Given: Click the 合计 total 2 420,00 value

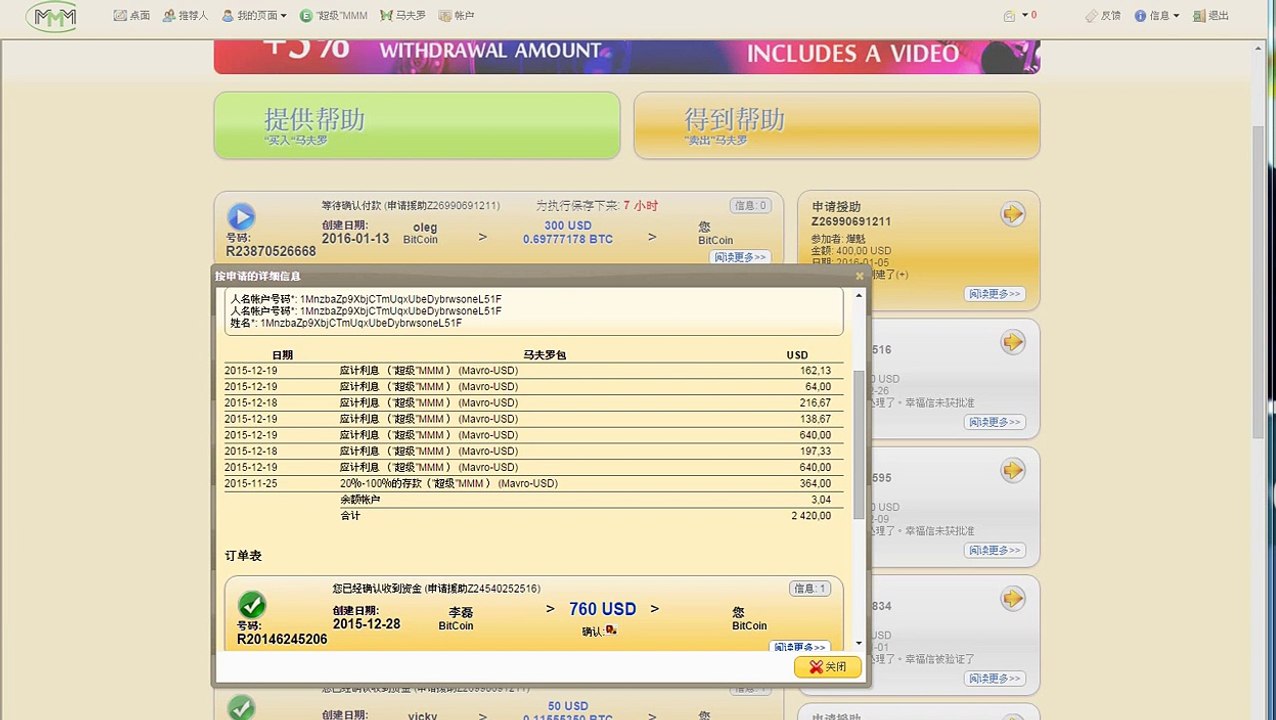Looking at the screenshot, I should [811, 516].
